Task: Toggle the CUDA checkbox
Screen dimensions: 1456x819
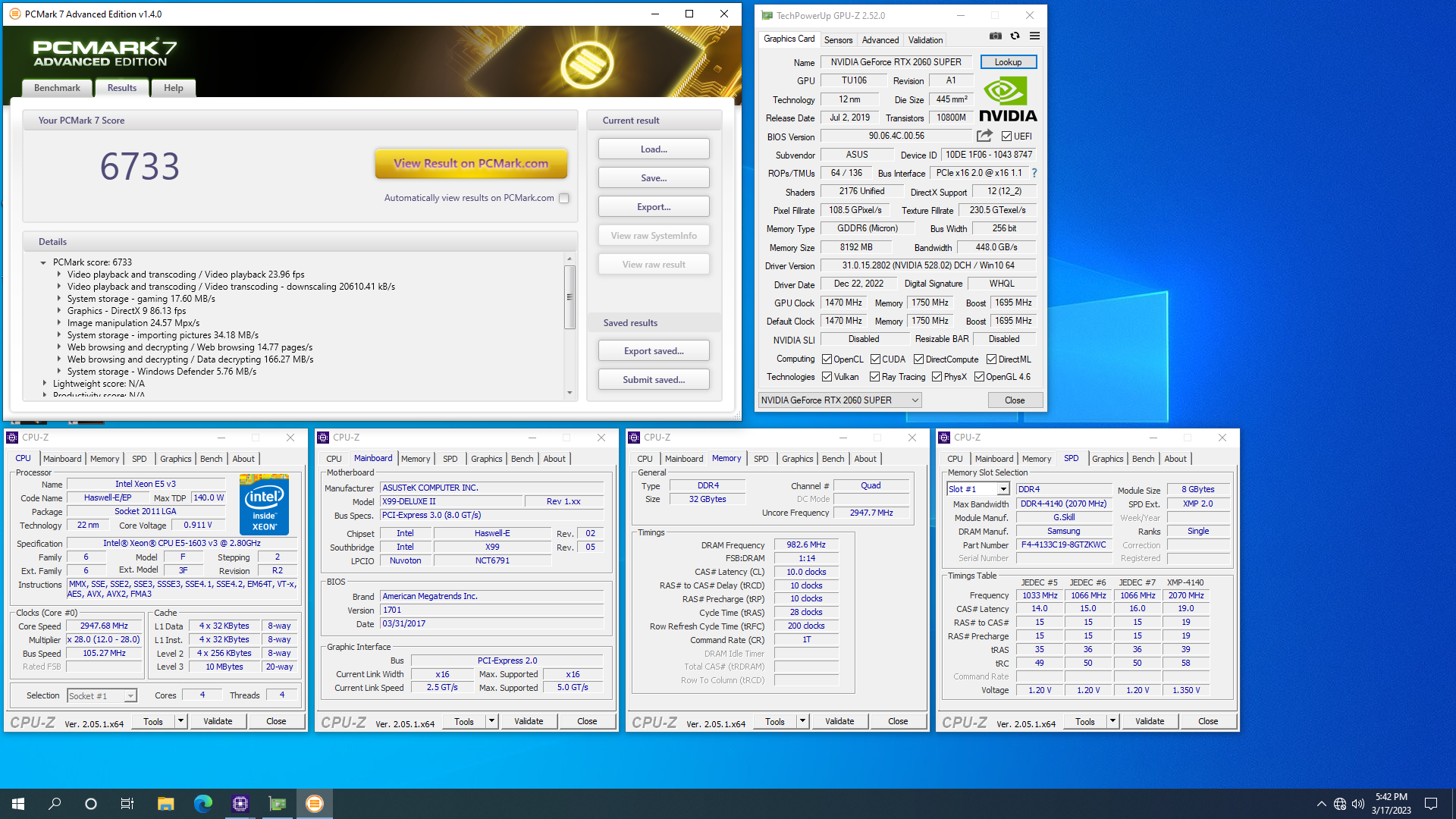Action: tap(875, 359)
